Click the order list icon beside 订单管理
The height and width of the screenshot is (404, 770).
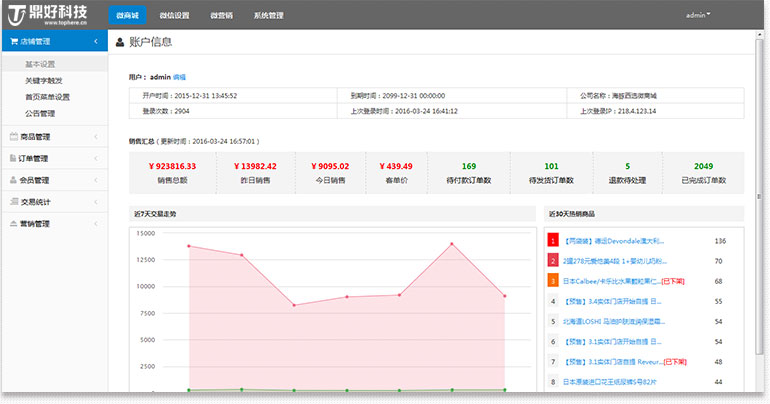tap(12, 159)
